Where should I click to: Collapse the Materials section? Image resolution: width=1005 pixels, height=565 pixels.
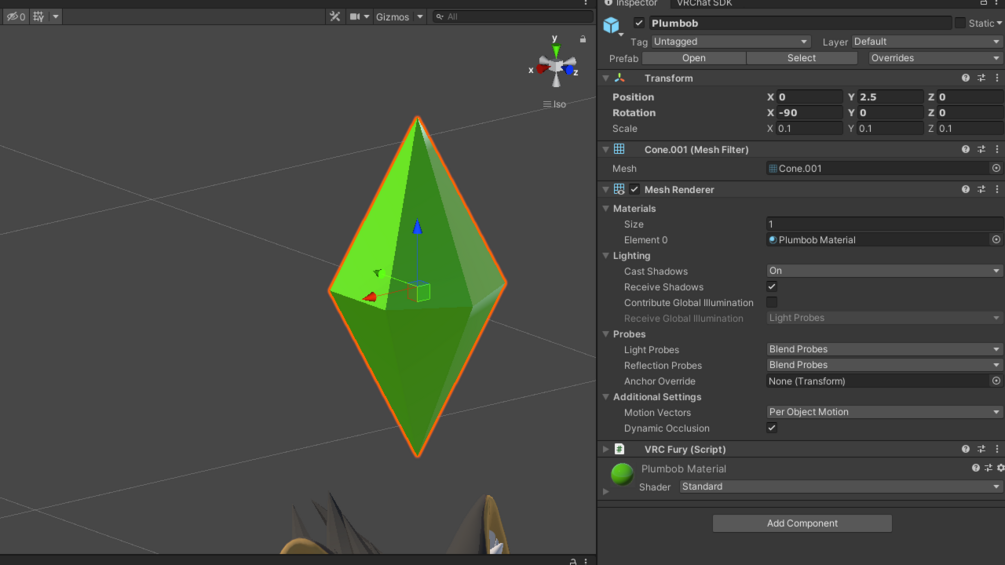(606, 209)
